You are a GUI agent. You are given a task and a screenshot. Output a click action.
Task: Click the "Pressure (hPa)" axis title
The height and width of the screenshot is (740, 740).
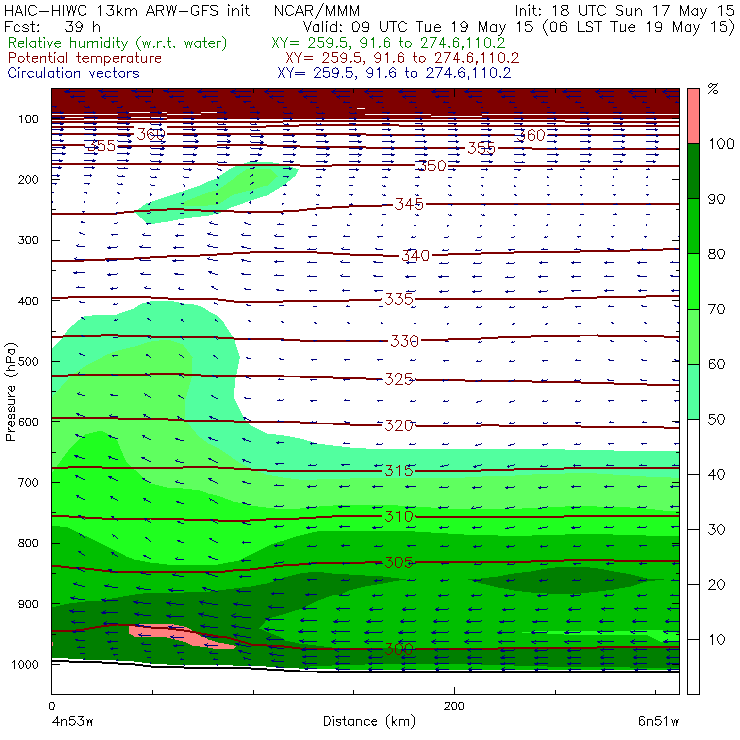tap(11, 392)
